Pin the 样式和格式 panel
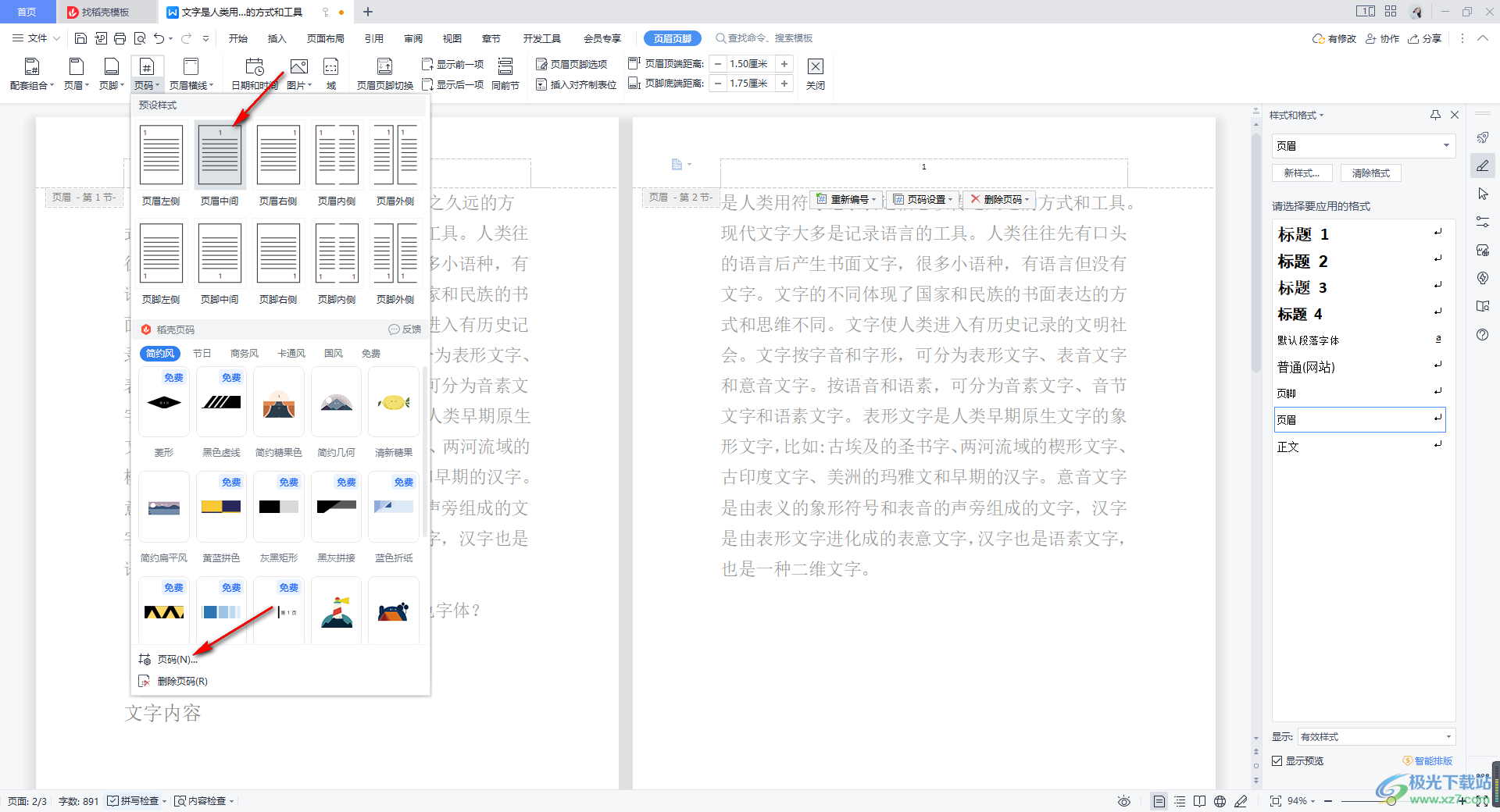1500x812 pixels. click(1435, 115)
